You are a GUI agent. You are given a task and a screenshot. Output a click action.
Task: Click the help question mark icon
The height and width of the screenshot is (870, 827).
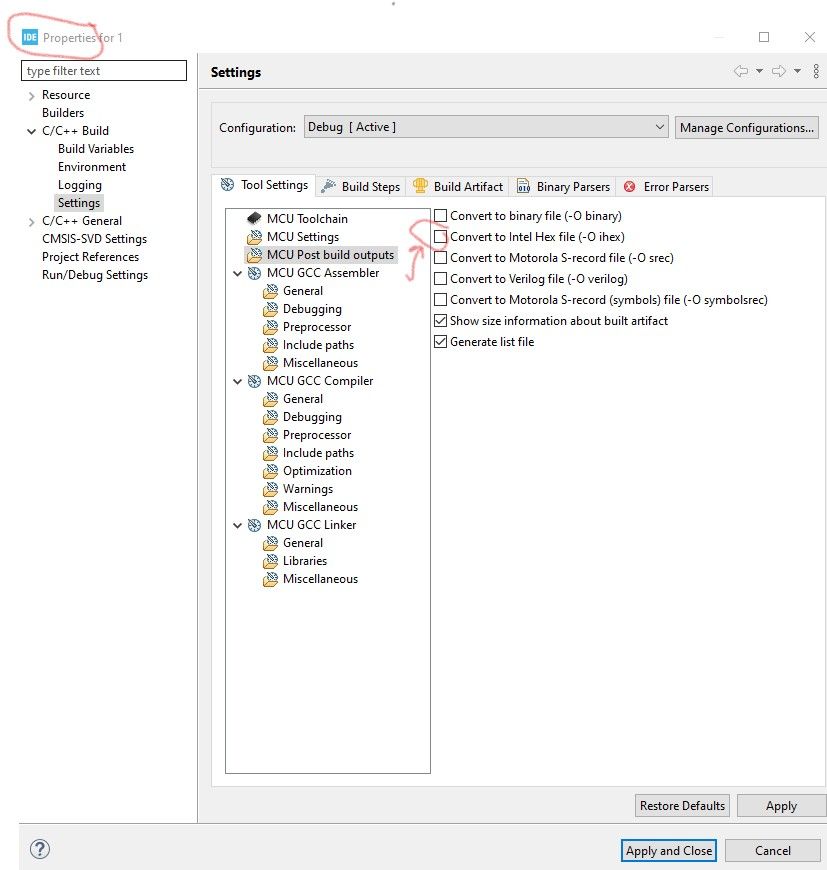40,849
